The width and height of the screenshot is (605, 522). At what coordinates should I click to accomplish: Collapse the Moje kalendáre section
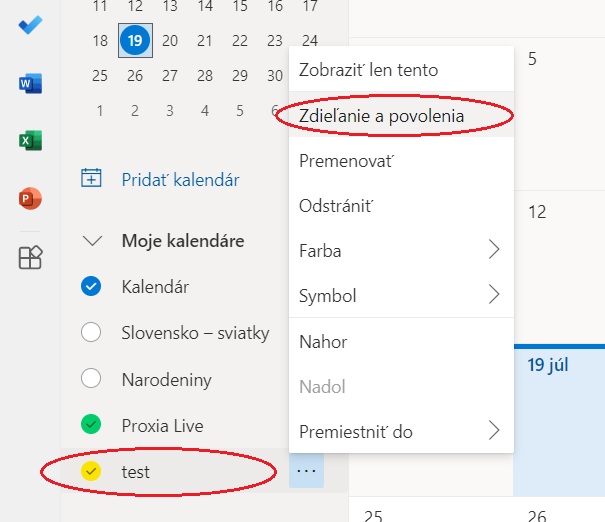tap(93, 241)
